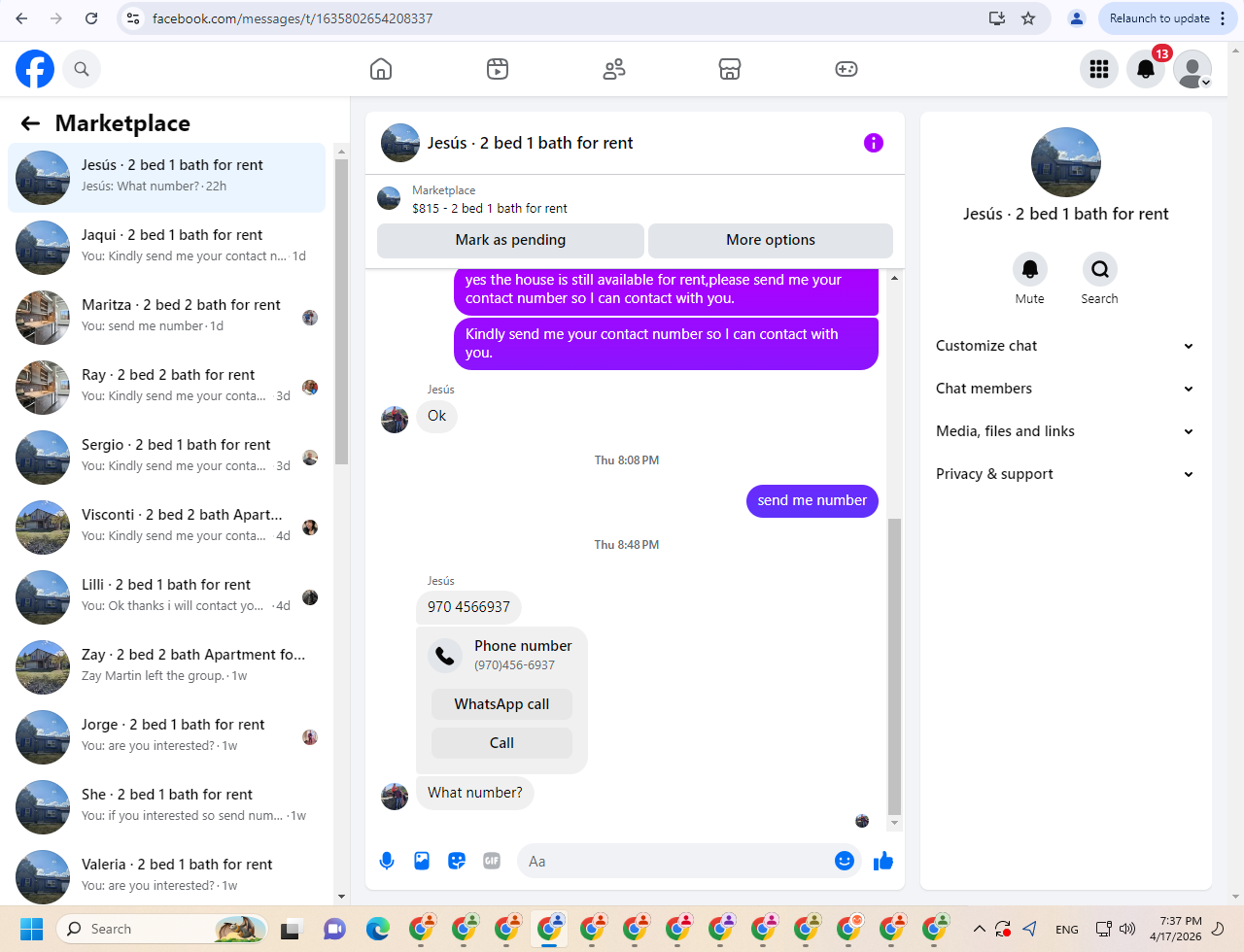Focus the Aa message input field
Viewport: 1244px width, 952px height.
[675, 861]
